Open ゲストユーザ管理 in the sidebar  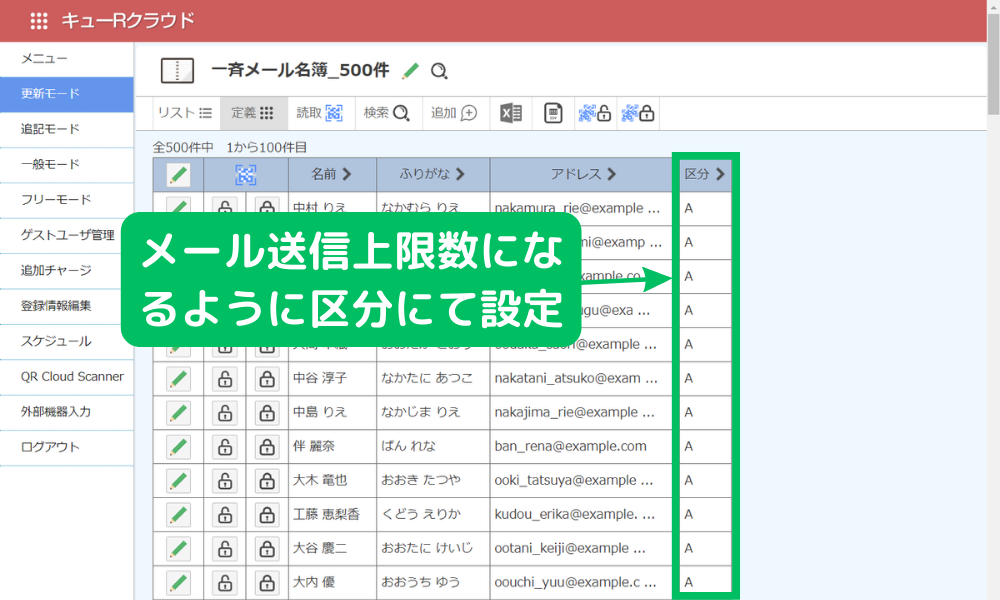point(66,235)
